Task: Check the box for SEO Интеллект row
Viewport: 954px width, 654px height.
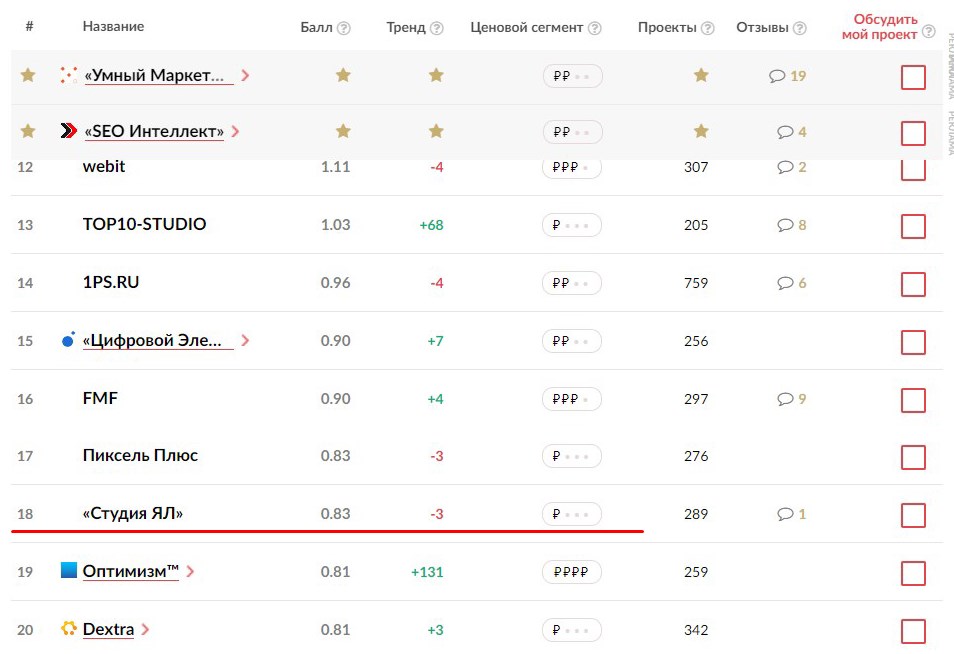Action: coord(913,133)
